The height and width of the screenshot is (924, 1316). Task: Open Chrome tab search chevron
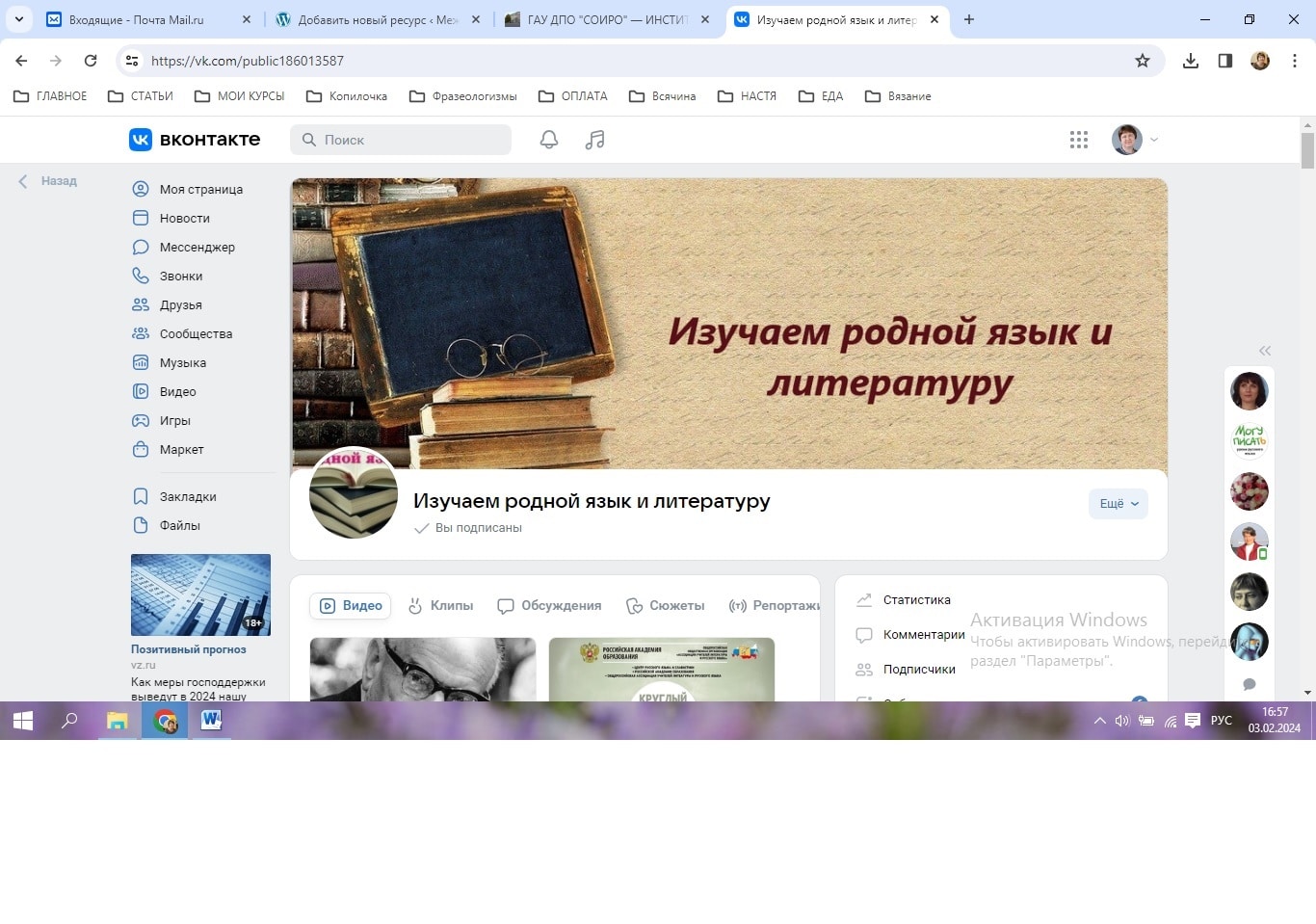18,19
